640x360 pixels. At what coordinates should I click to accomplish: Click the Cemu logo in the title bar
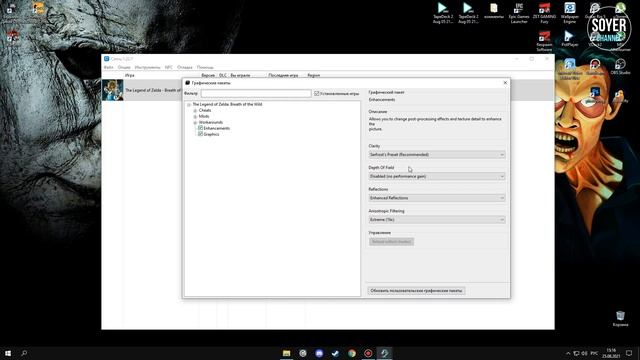[x=107, y=59]
